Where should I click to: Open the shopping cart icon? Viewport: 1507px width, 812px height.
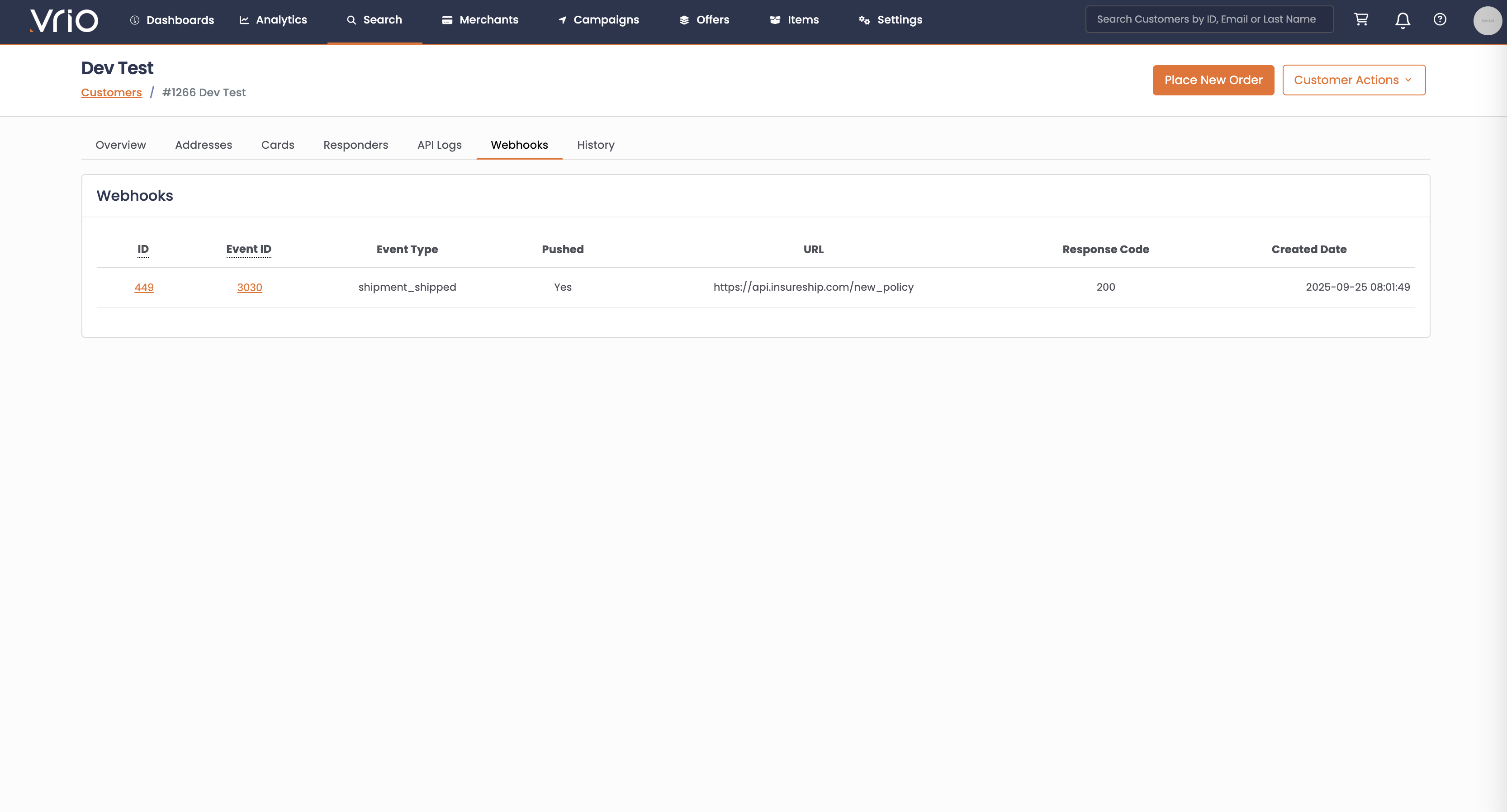(1361, 19)
